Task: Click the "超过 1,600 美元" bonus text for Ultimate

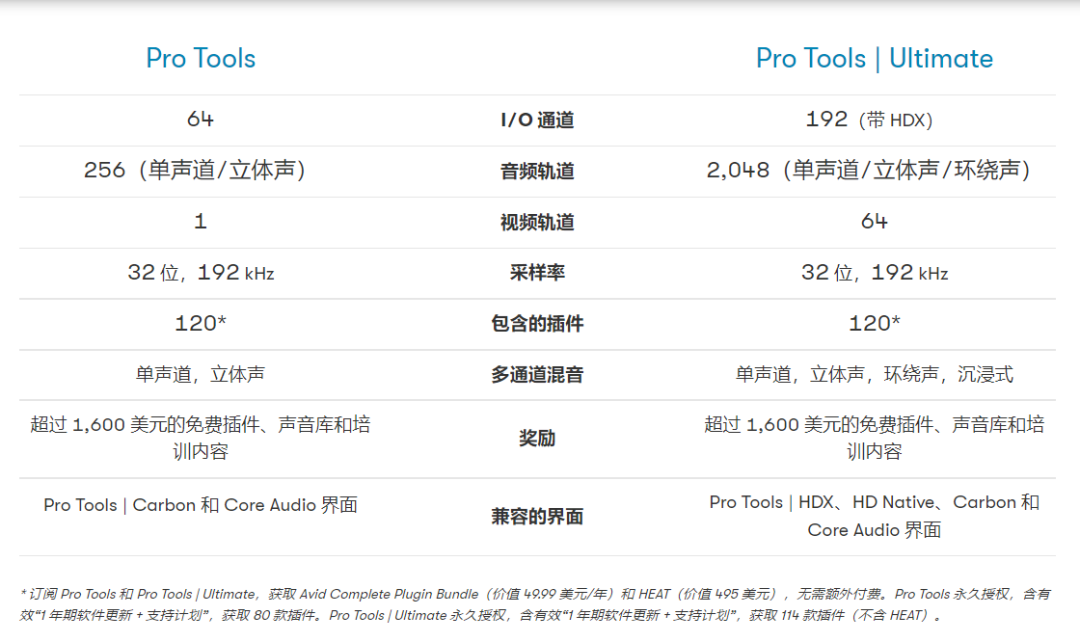Action: click(874, 438)
